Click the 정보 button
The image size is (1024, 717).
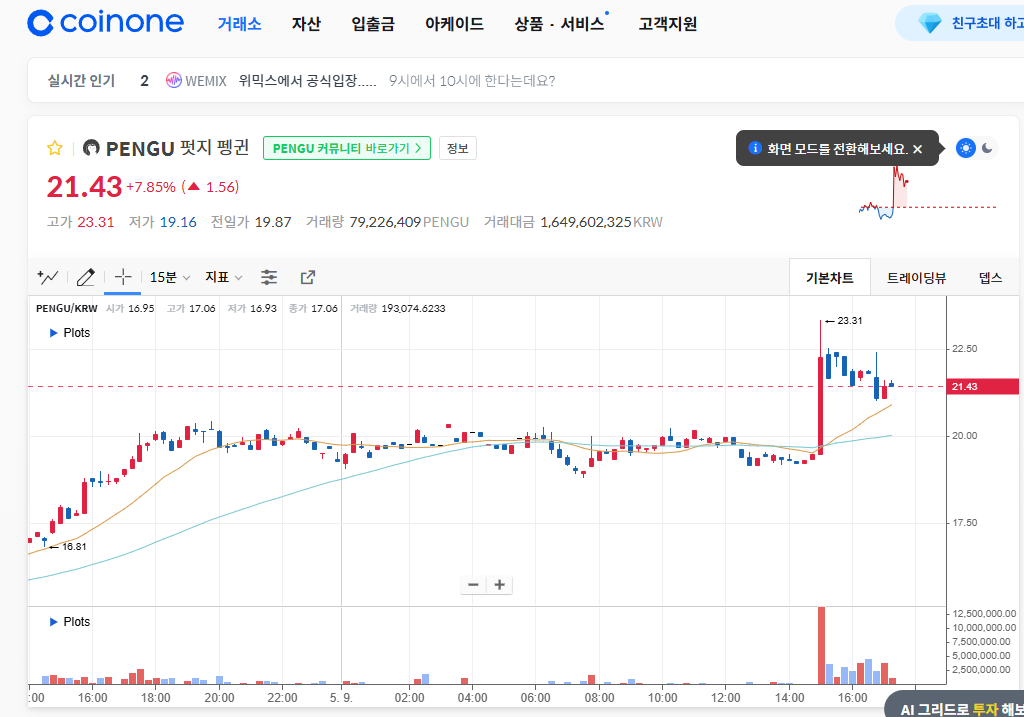[458, 148]
